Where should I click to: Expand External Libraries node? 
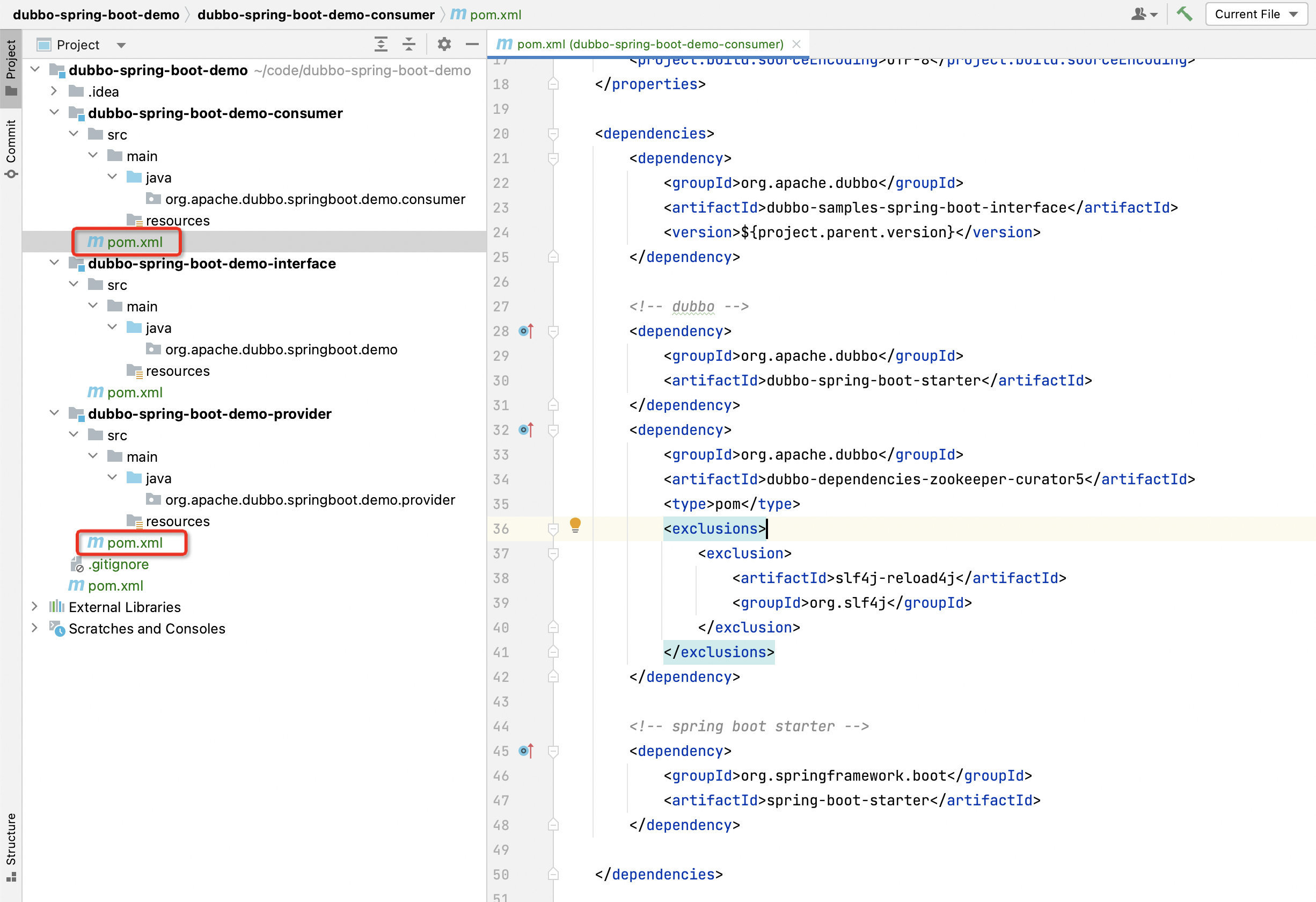point(34,607)
